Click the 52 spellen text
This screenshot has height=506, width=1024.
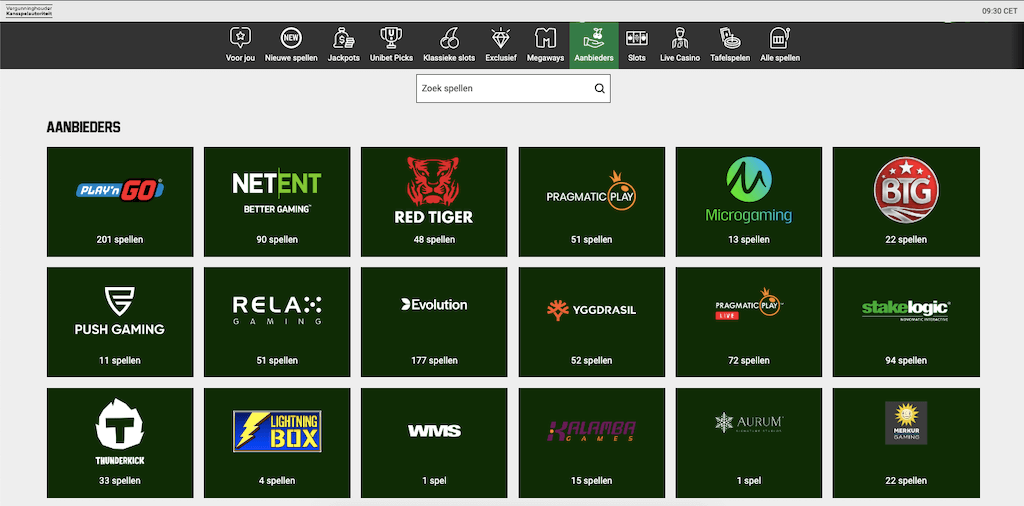pos(591,360)
